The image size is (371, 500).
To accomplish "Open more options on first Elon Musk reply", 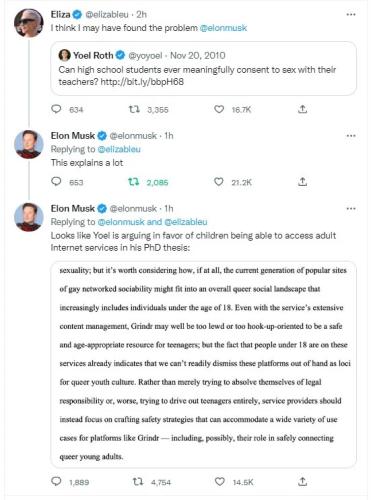I will (x=351, y=136).
